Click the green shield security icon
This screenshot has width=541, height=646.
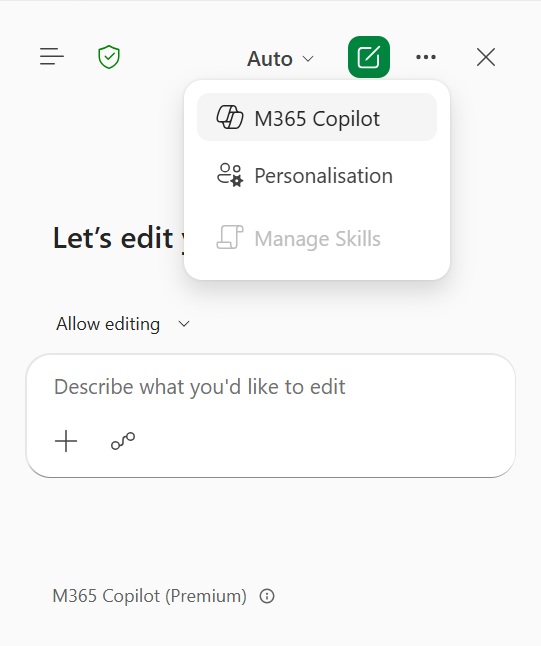pos(109,57)
